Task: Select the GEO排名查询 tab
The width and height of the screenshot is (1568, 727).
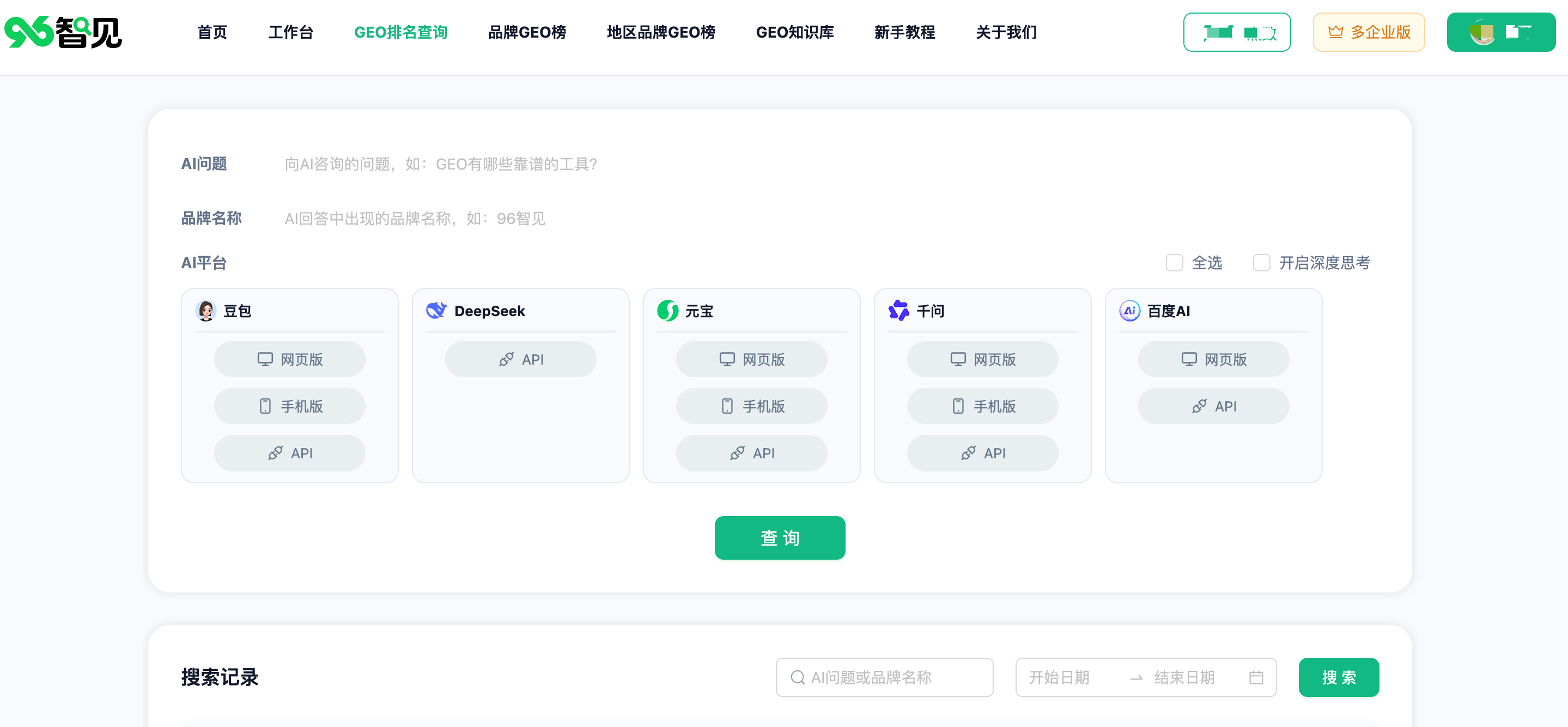Action: point(400,32)
